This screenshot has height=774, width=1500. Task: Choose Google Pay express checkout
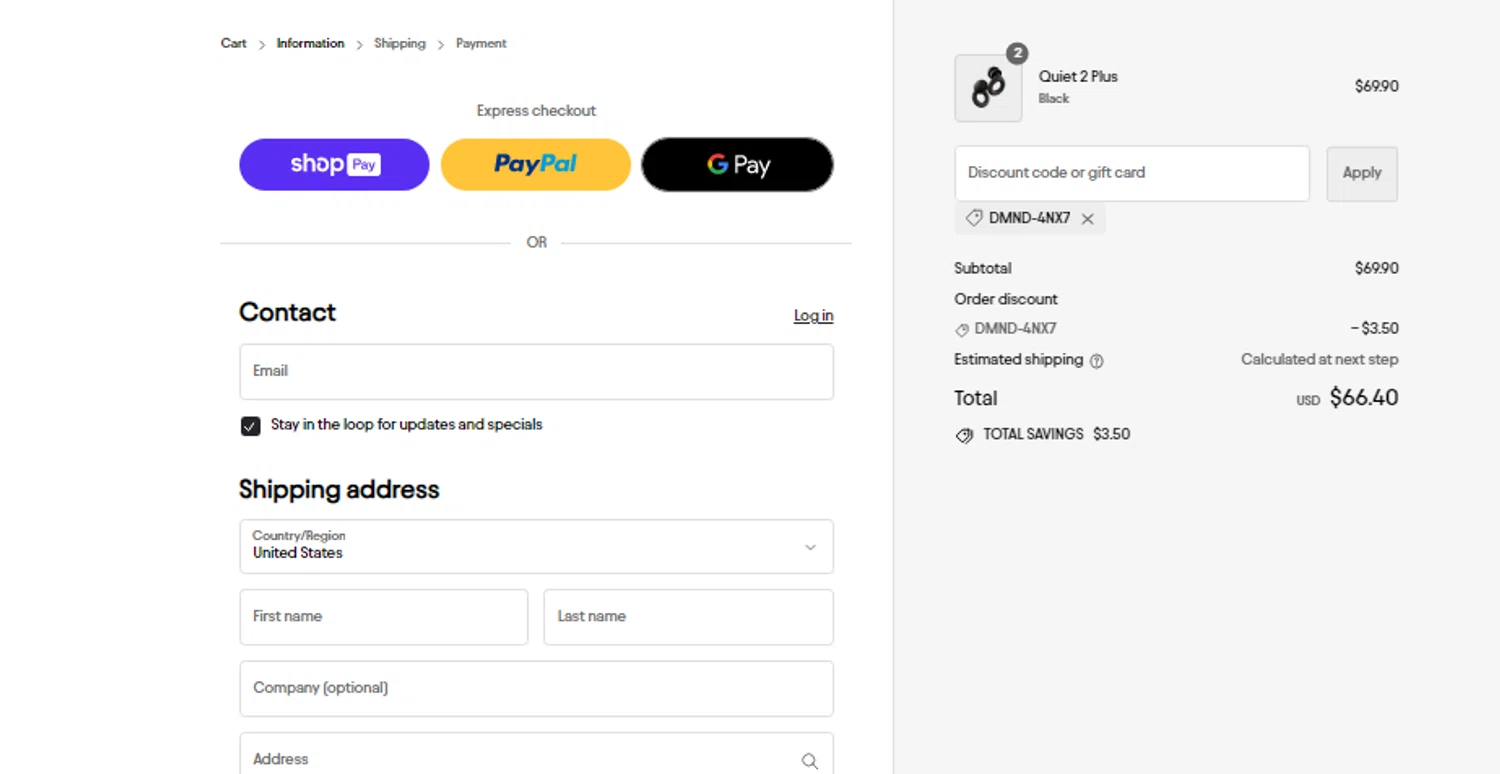737,165
